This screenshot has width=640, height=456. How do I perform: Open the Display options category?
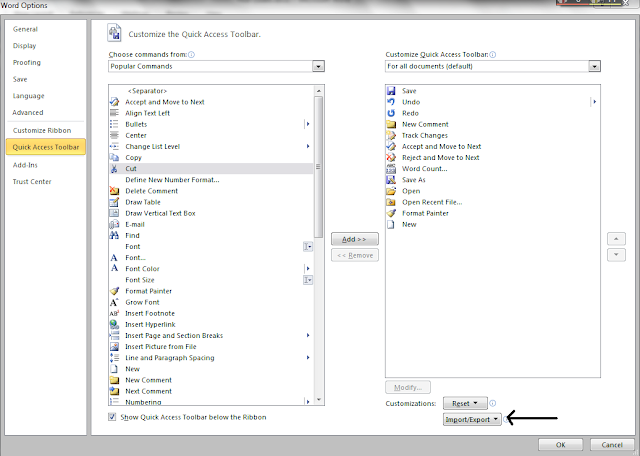click(24, 46)
